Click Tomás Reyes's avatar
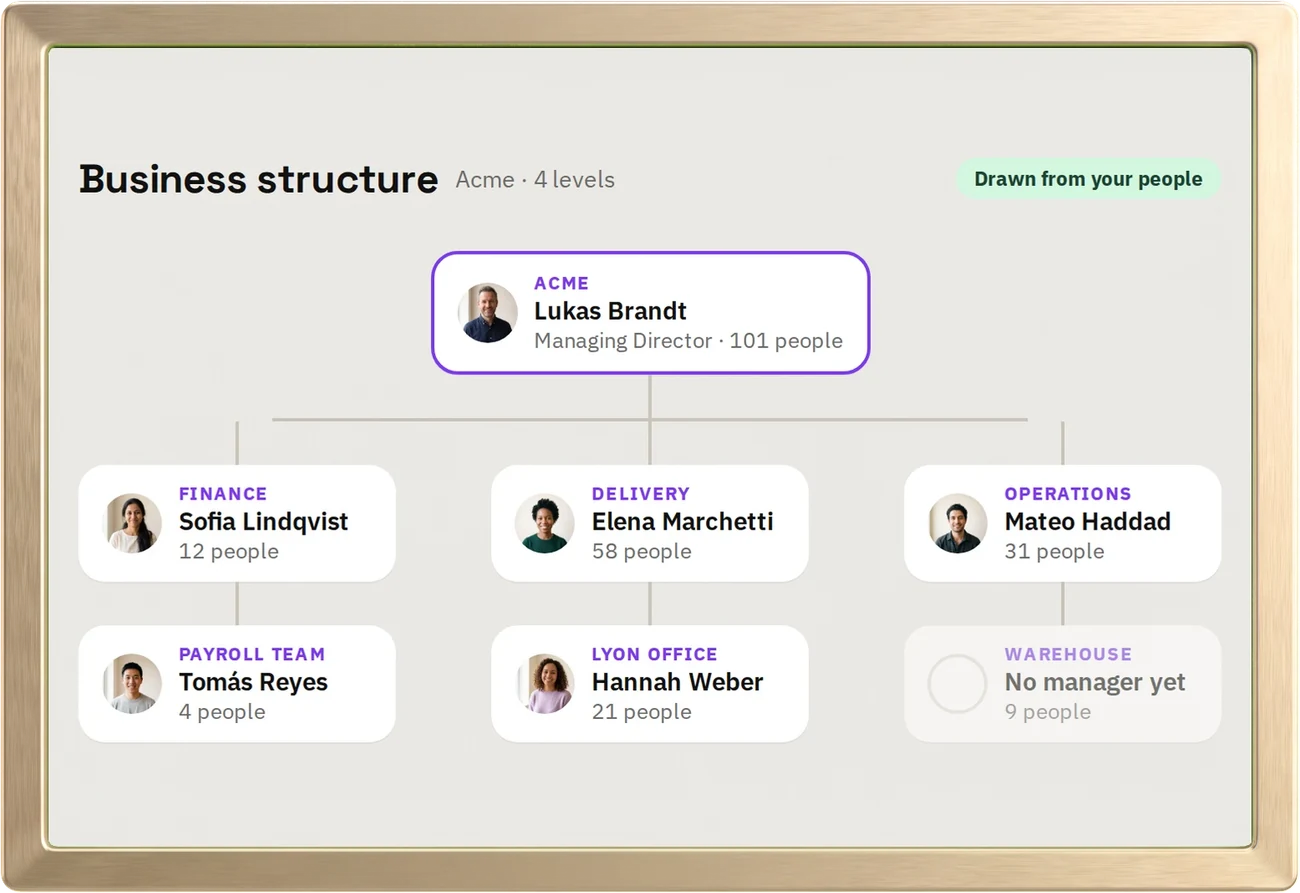The height and width of the screenshot is (893, 1300). [133, 684]
